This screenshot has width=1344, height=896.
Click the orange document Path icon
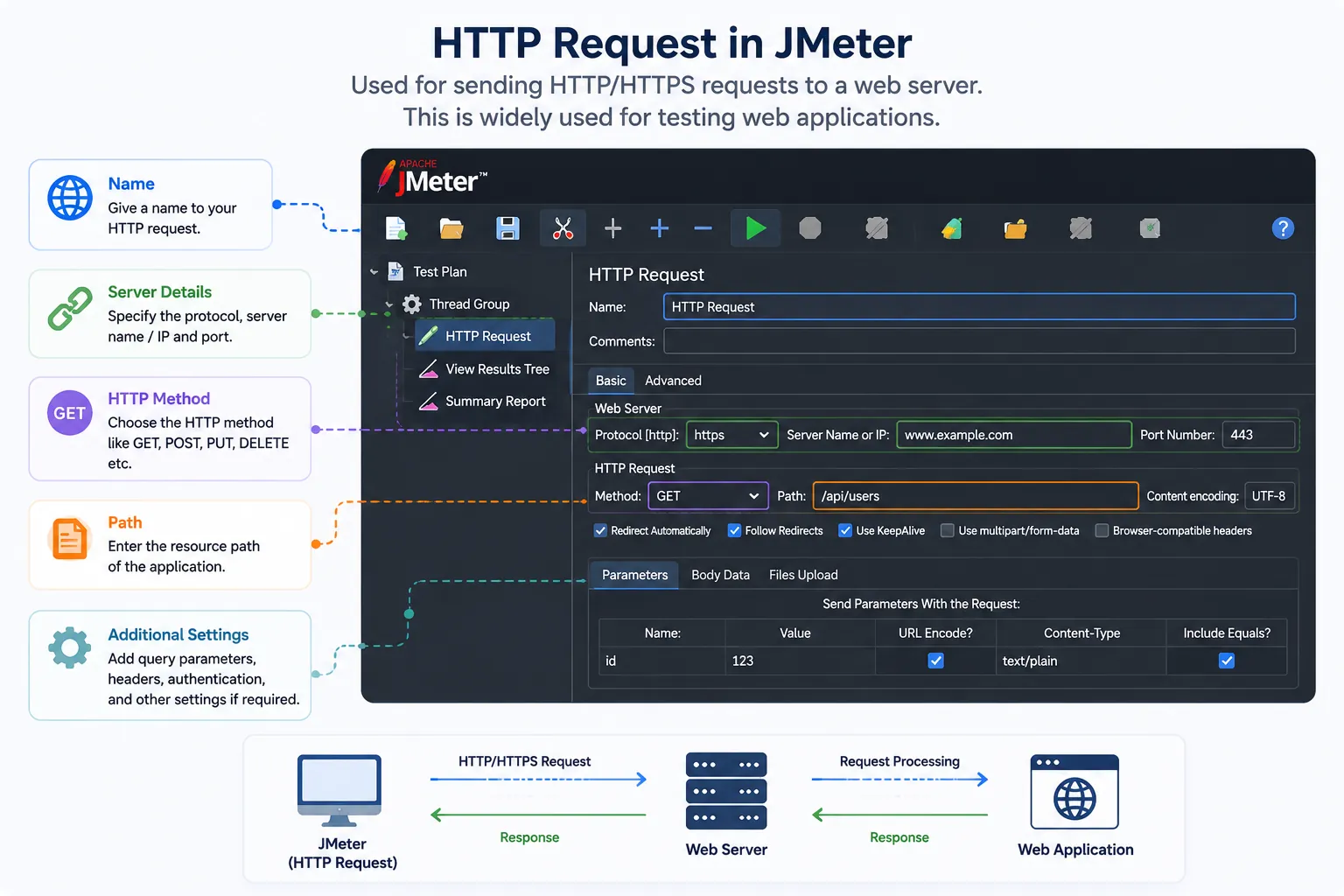click(x=70, y=538)
